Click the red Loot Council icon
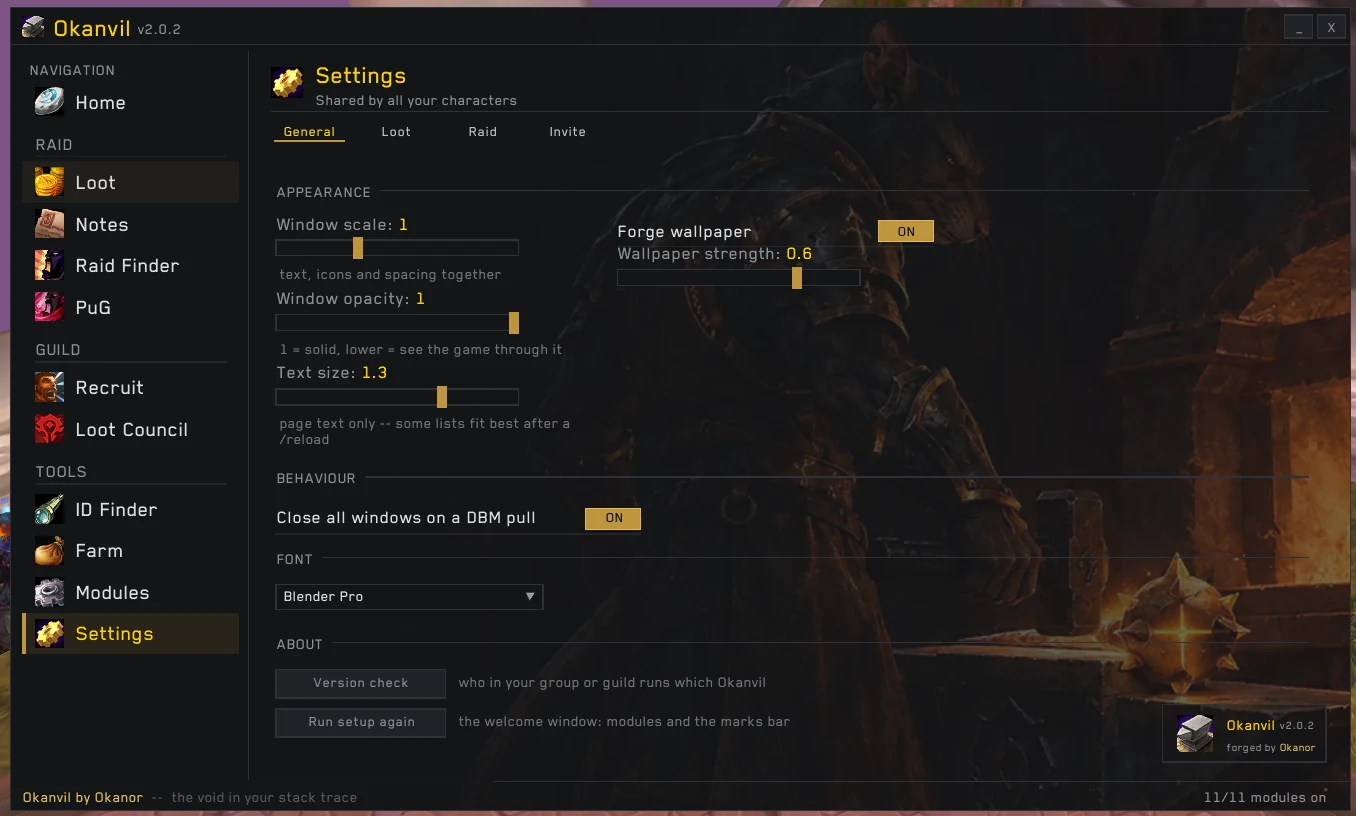The height and width of the screenshot is (816, 1356). point(49,429)
